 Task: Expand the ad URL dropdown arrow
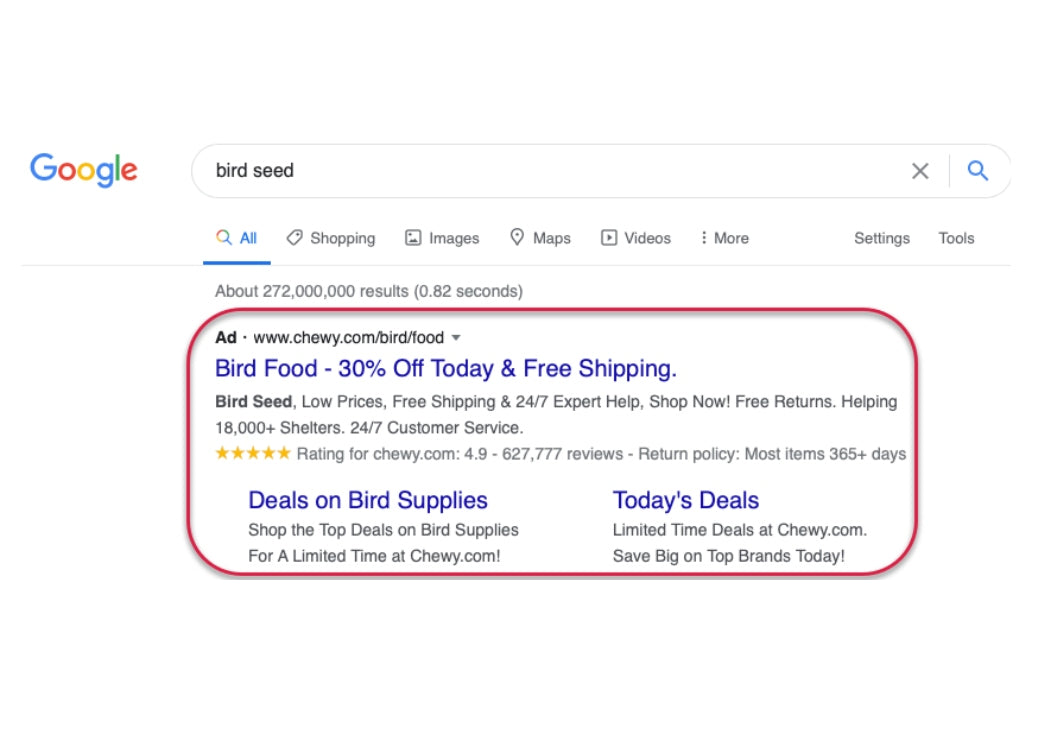(x=456, y=338)
